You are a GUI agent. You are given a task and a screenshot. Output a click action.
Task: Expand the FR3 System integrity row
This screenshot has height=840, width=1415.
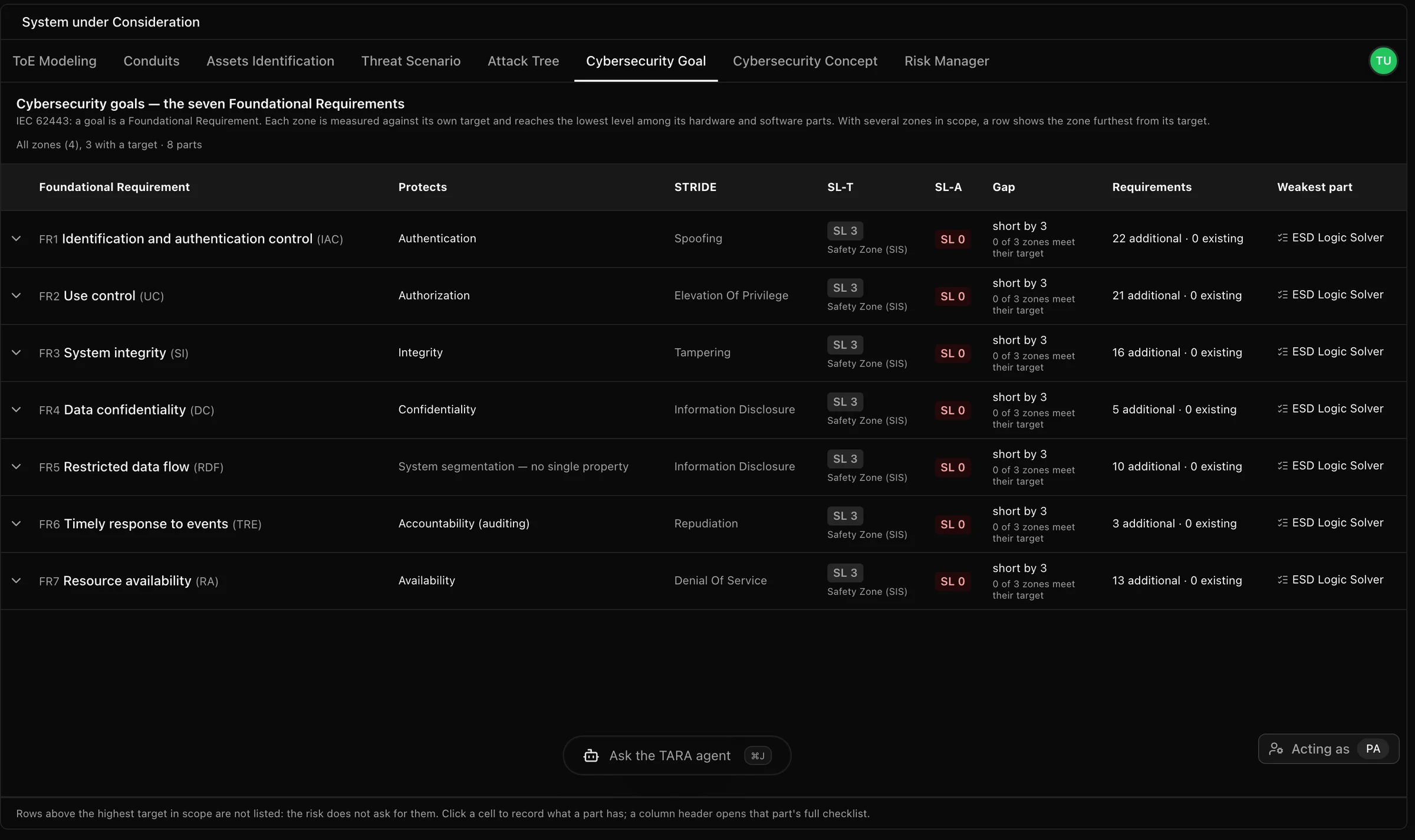[17, 353]
